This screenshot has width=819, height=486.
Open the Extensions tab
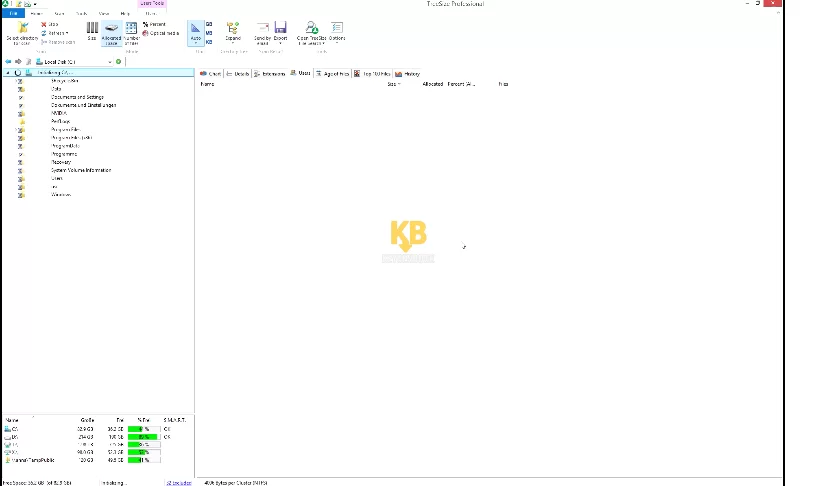(x=271, y=74)
